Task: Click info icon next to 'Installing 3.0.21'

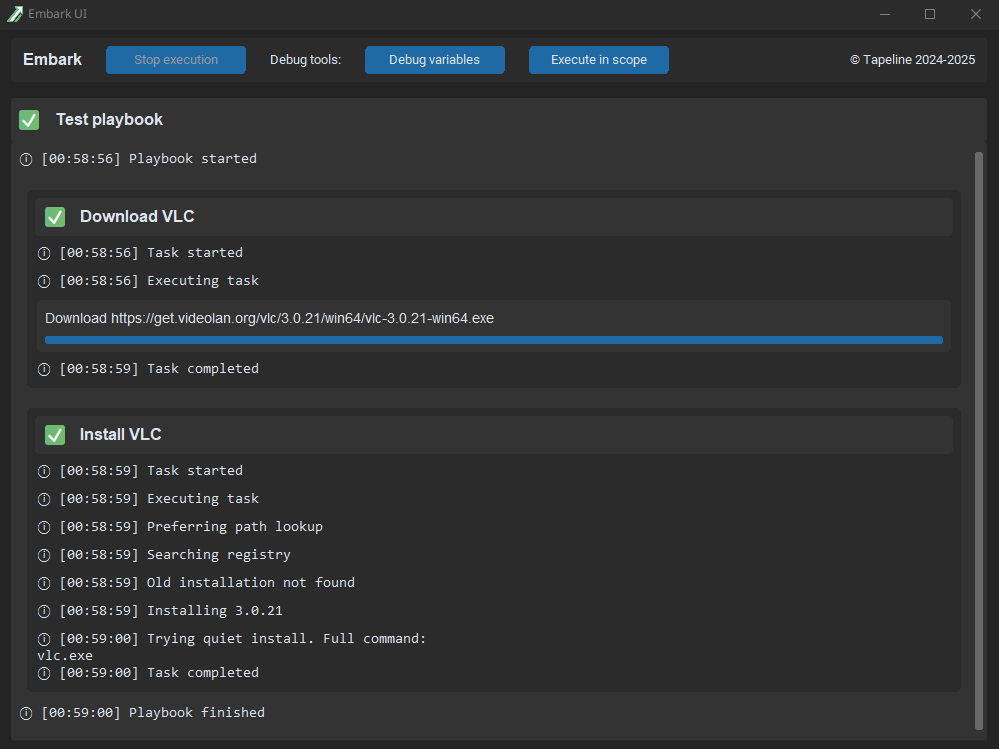Action: (44, 611)
